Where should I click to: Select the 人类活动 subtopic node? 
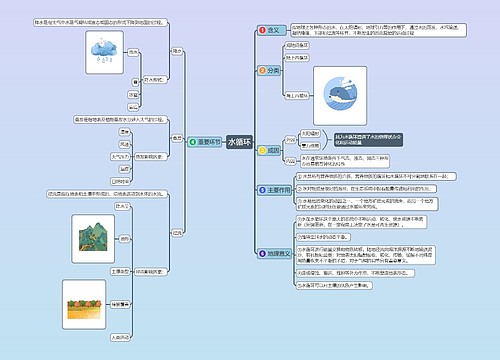(120, 338)
